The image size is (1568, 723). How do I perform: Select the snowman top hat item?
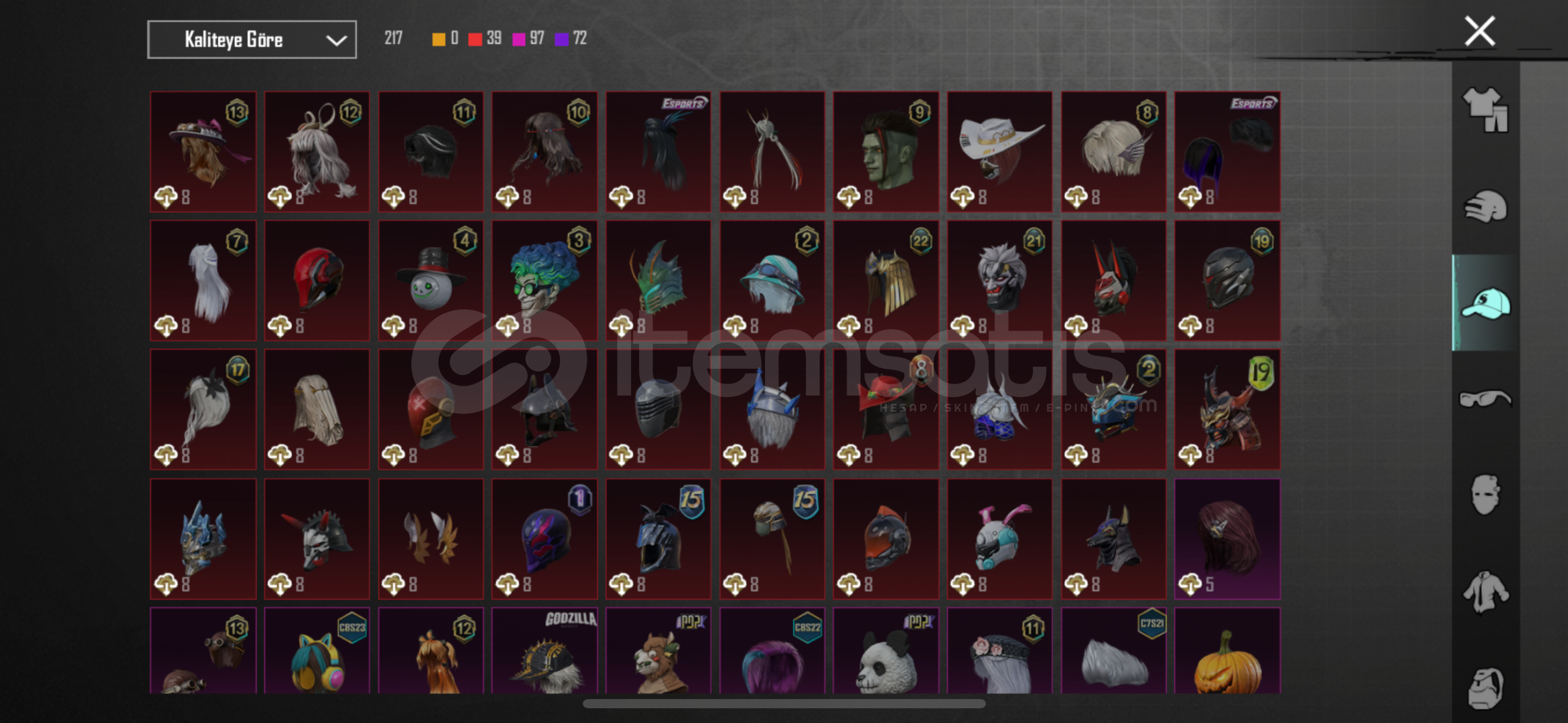pyautogui.click(x=431, y=280)
